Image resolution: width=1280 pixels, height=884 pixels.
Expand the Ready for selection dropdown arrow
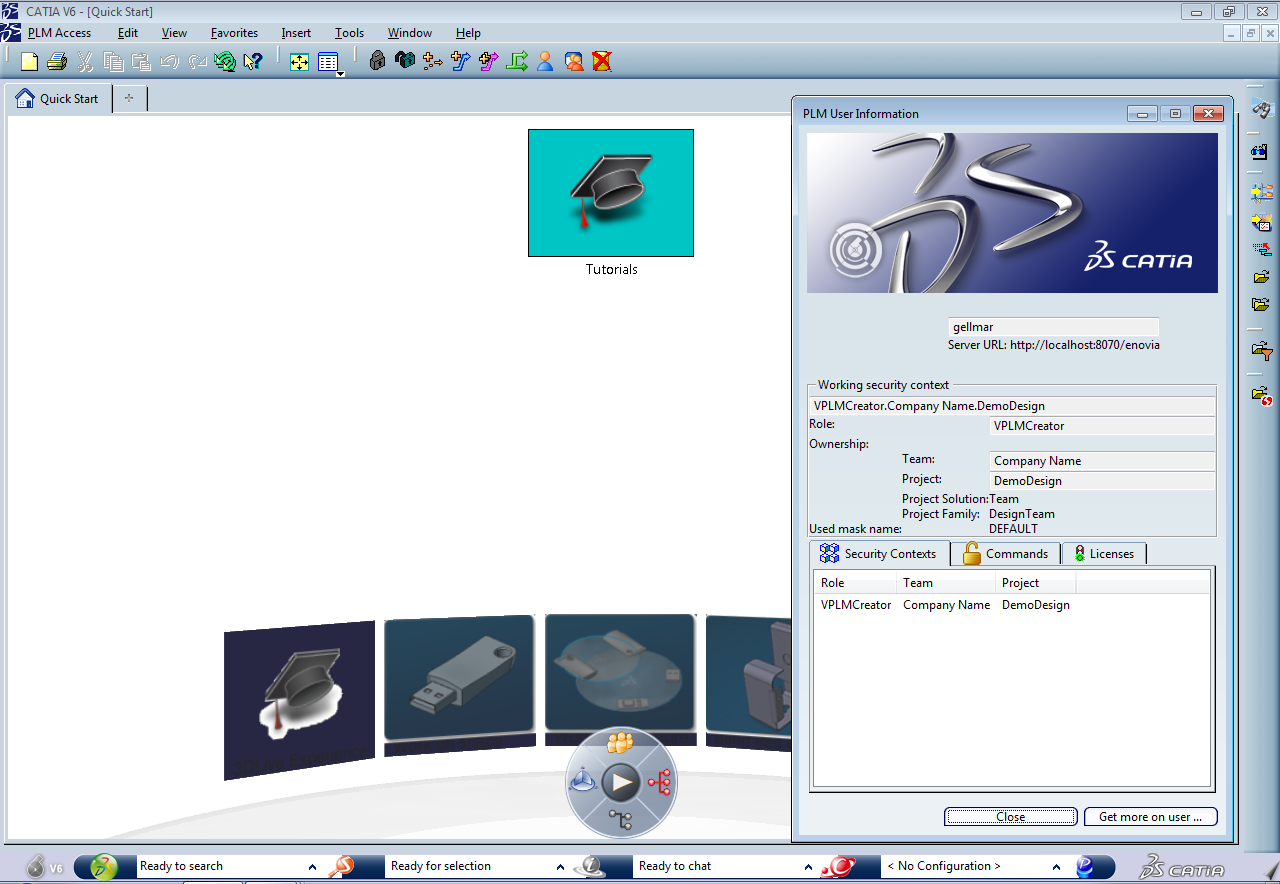(x=561, y=867)
